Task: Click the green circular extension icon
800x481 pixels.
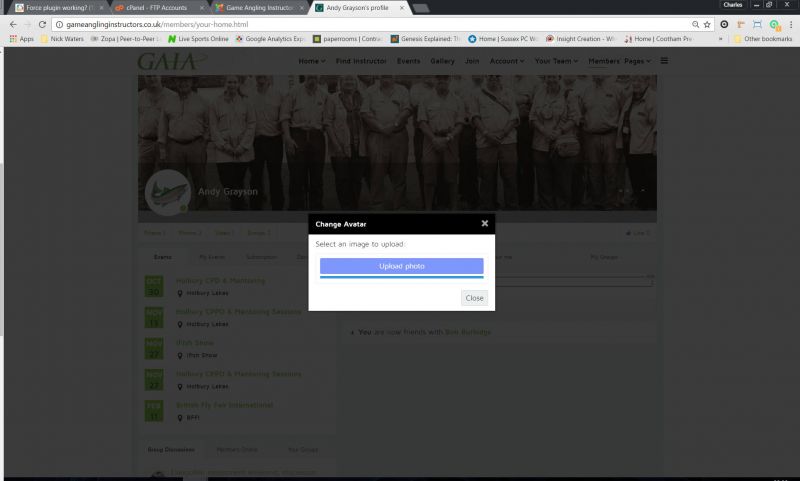Action: pos(774,24)
